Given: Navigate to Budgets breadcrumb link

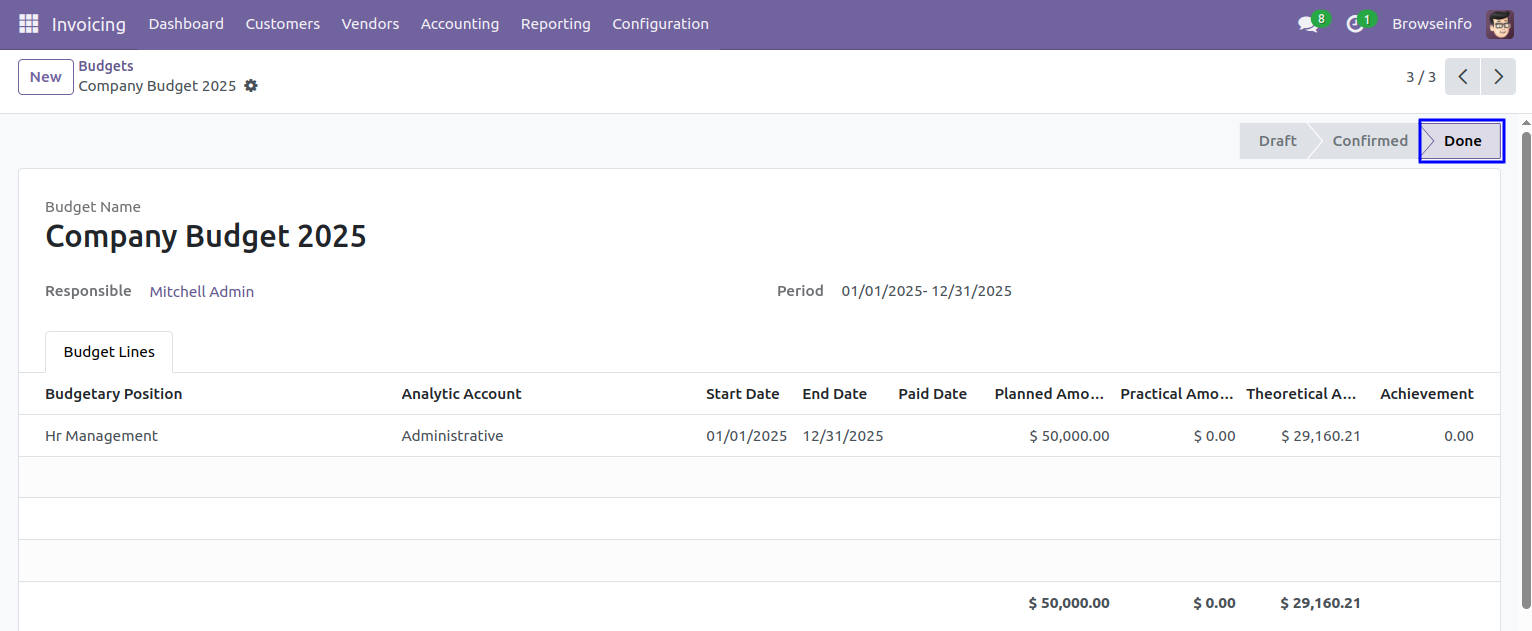Looking at the screenshot, I should (x=106, y=66).
